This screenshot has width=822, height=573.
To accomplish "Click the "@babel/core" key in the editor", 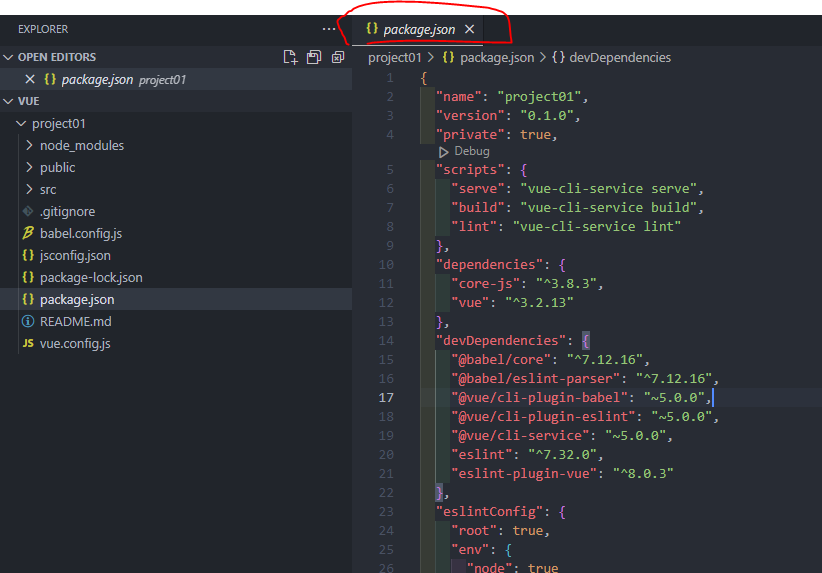I will point(501,360).
